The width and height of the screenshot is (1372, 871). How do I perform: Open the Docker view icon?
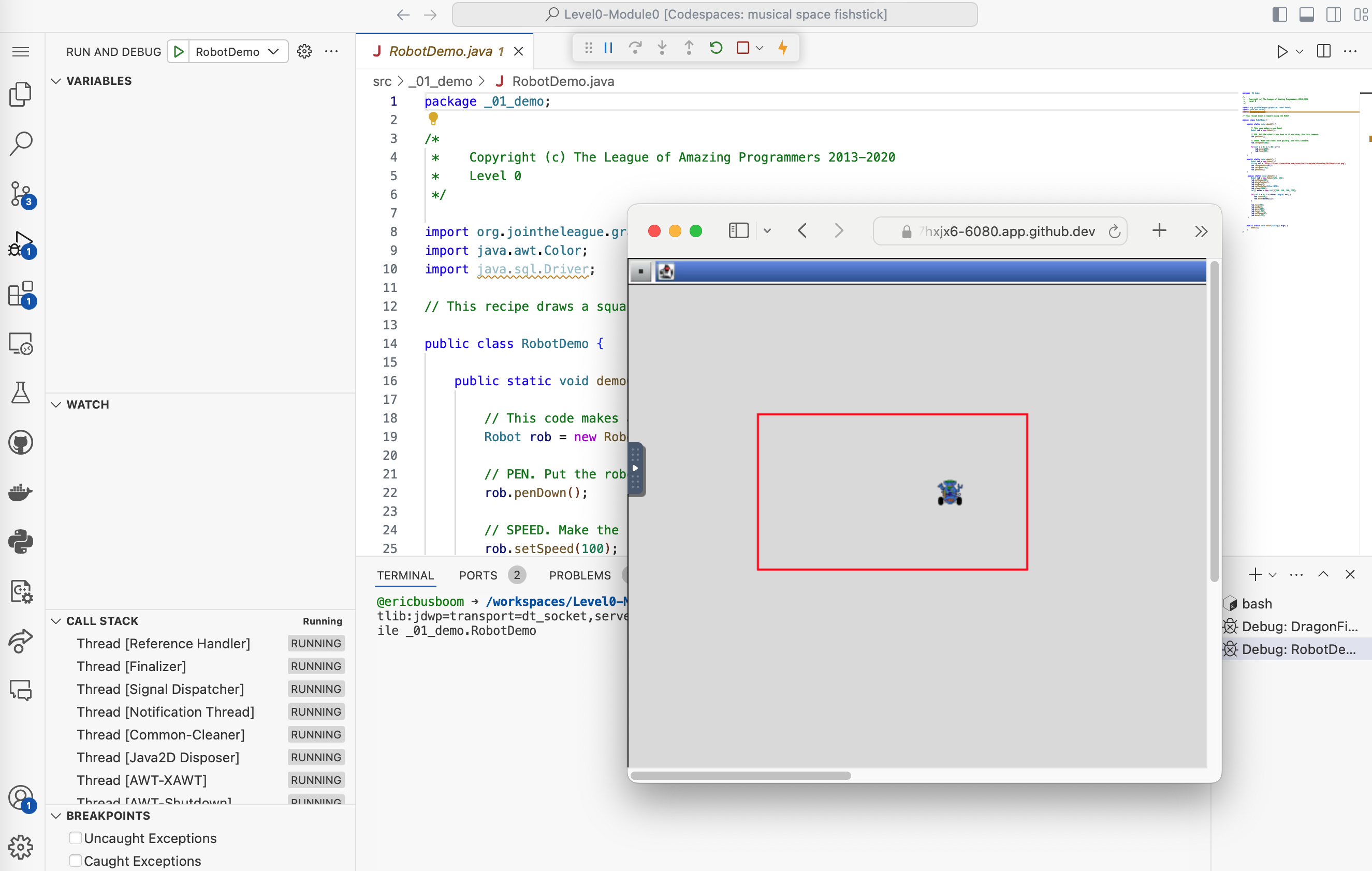(x=21, y=492)
